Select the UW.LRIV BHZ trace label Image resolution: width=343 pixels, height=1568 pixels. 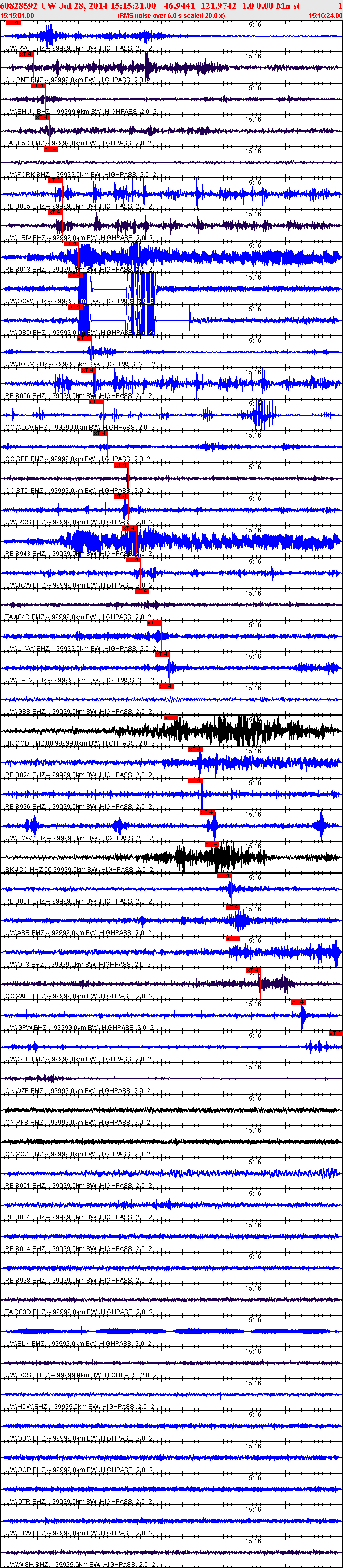(78, 238)
